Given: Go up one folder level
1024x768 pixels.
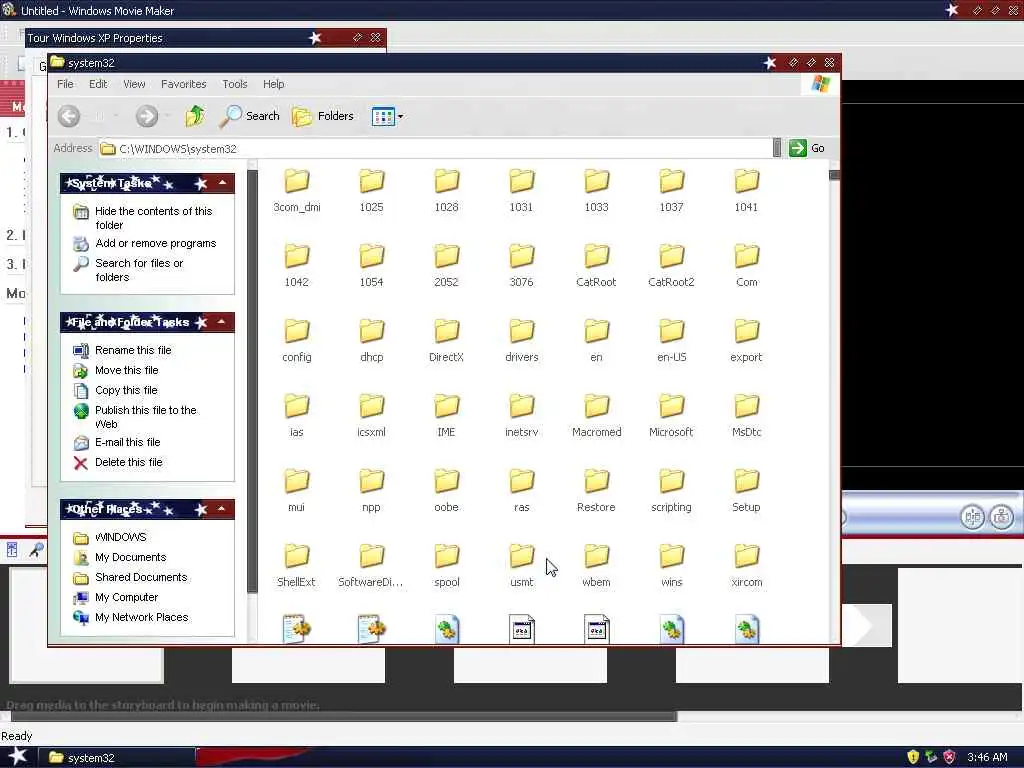Looking at the screenshot, I should (x=195, y=116).
